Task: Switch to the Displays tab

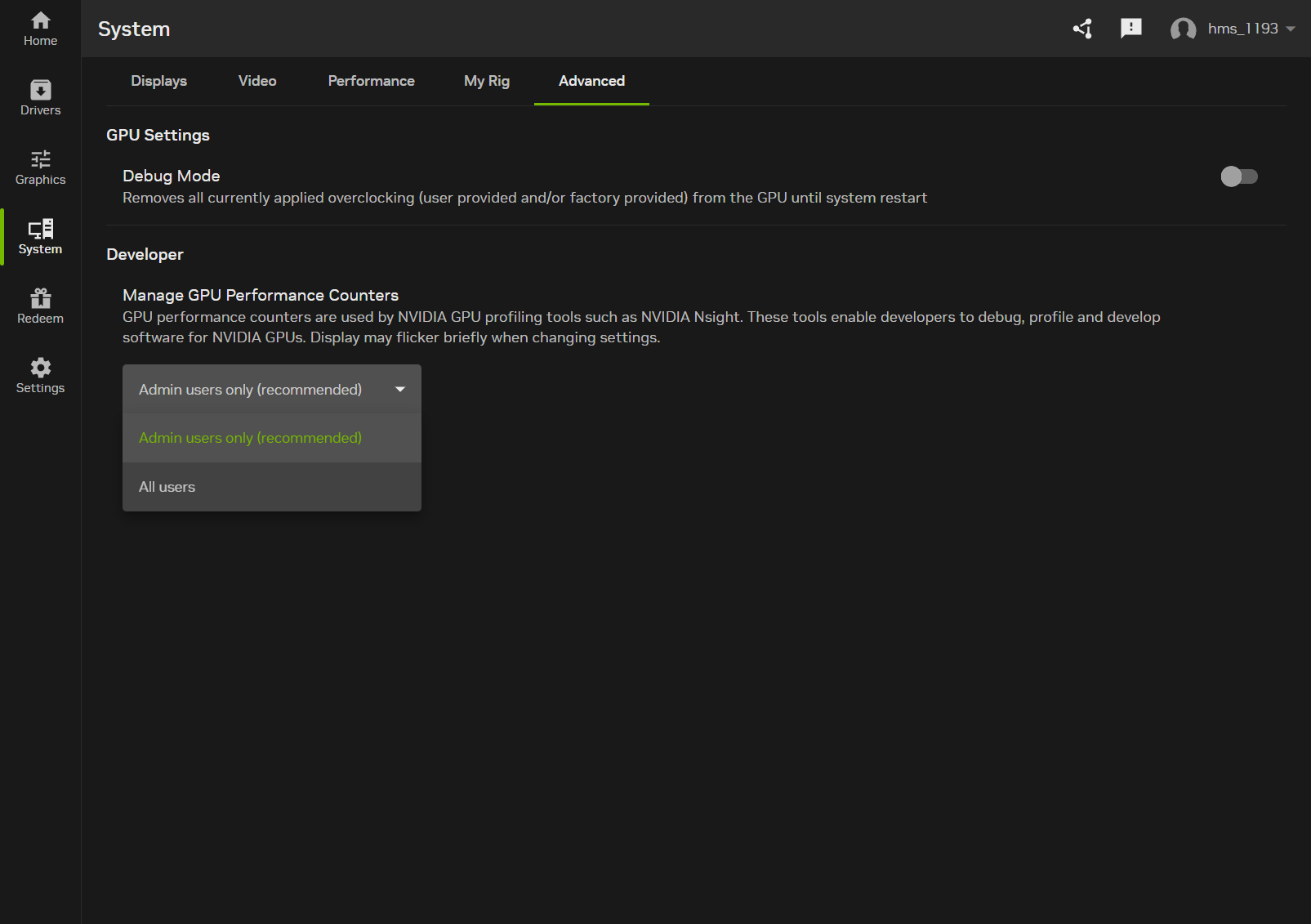Action: point(158,81)
